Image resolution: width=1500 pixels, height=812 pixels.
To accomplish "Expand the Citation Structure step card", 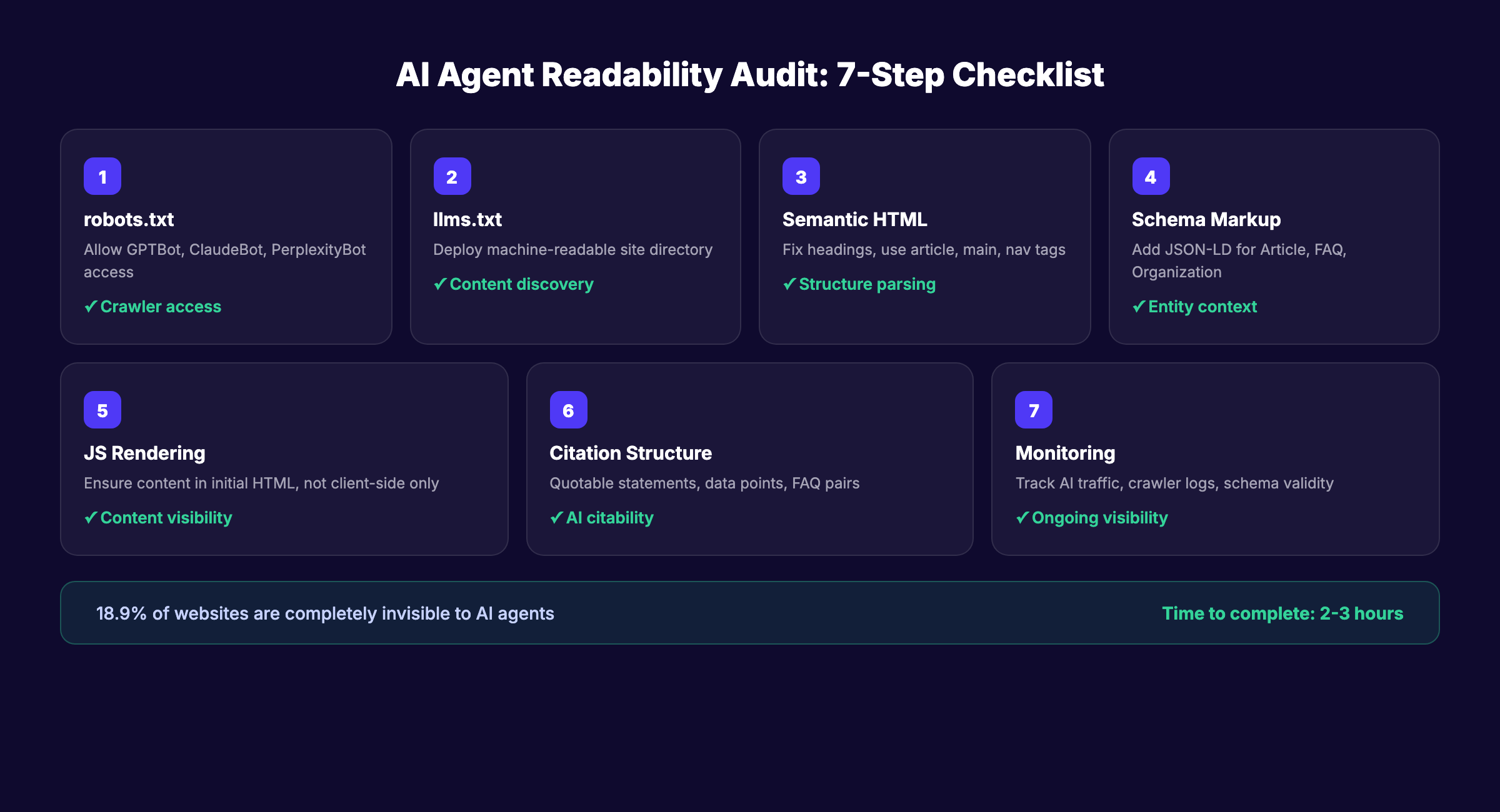I will coord(749,457).
